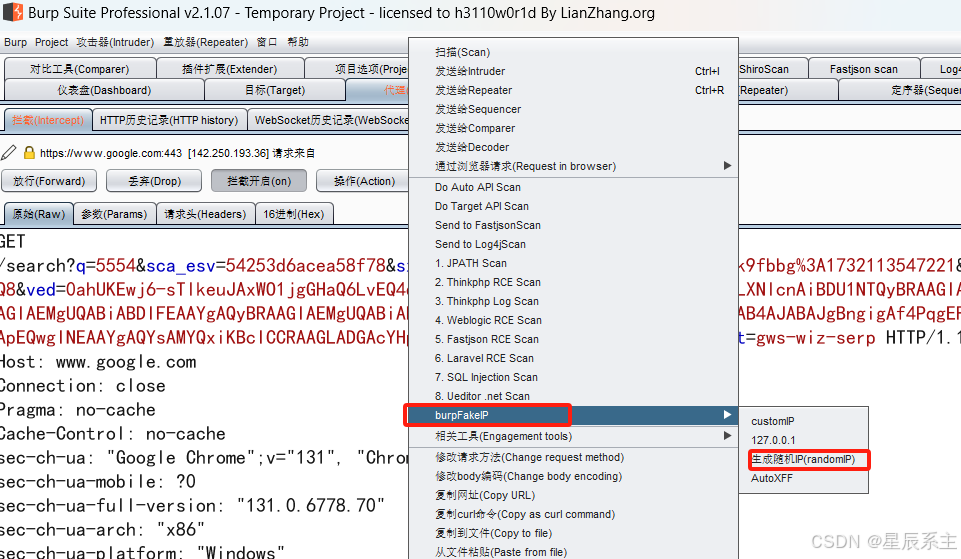
Task: Select customIP in the burpFakeIP submenu
Action: [803, 421]
